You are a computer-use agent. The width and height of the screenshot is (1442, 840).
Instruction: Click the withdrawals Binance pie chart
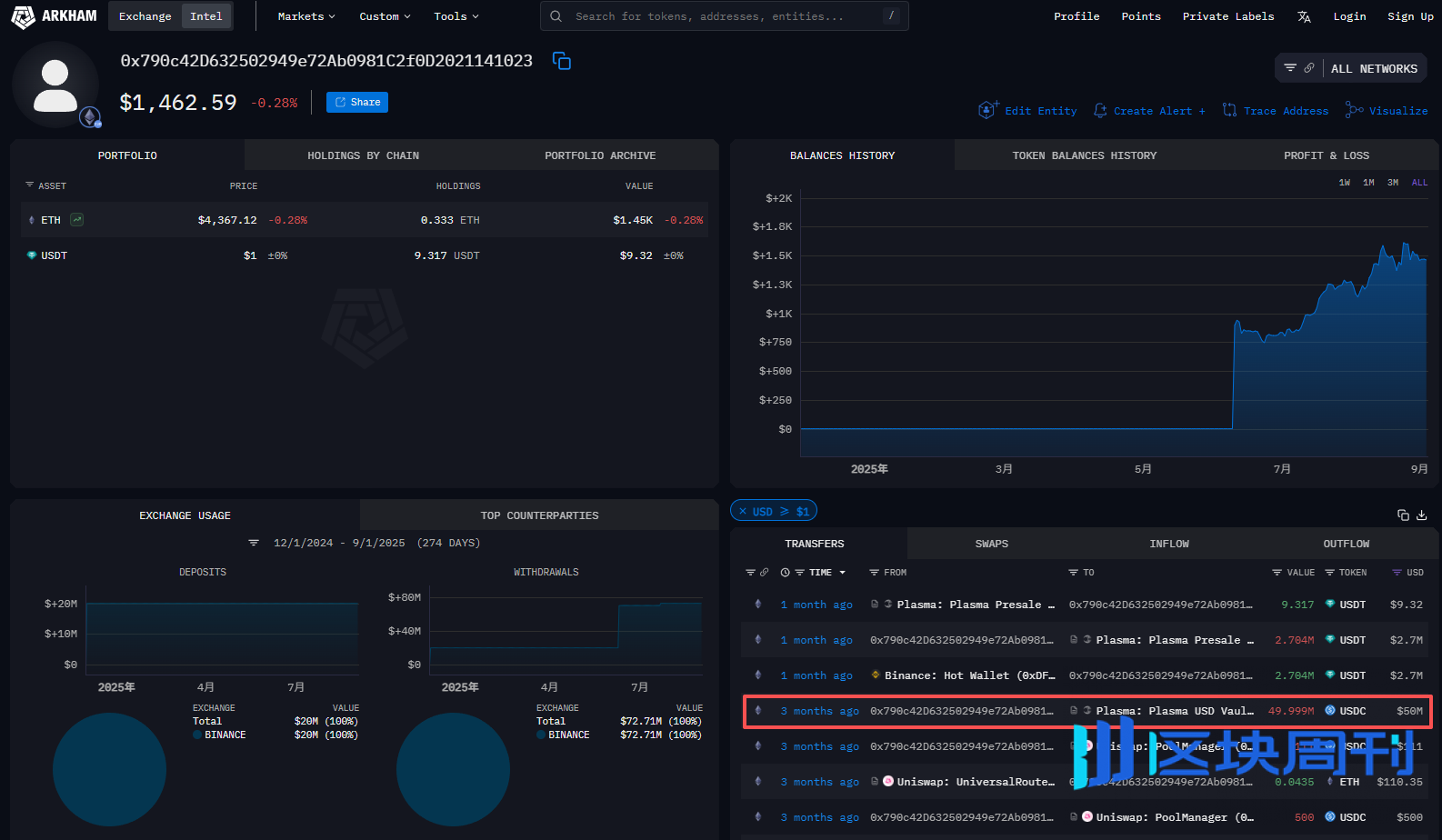(x=453, y=769)
